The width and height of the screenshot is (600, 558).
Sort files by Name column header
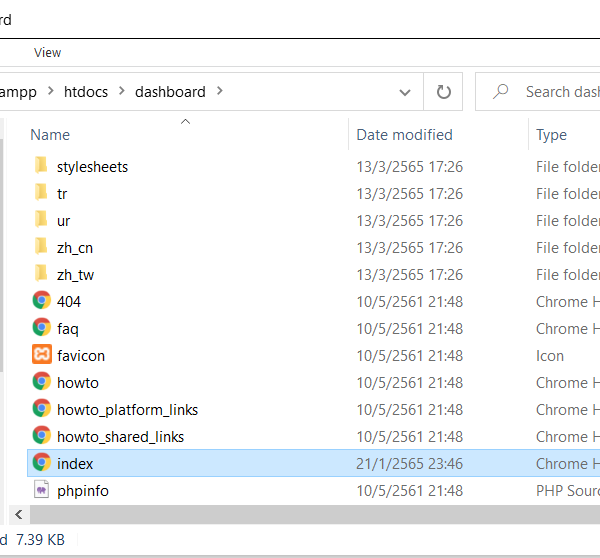coord(50,135)
